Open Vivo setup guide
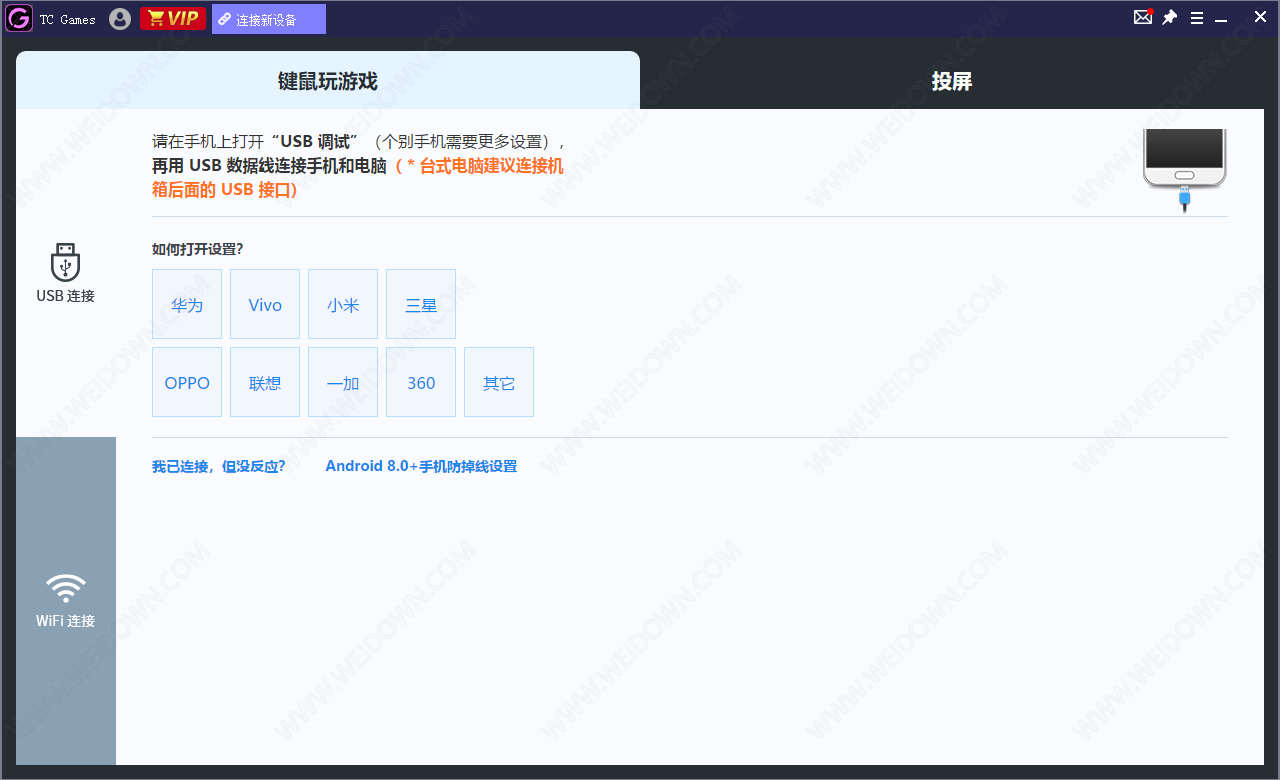 coord(265,304)
